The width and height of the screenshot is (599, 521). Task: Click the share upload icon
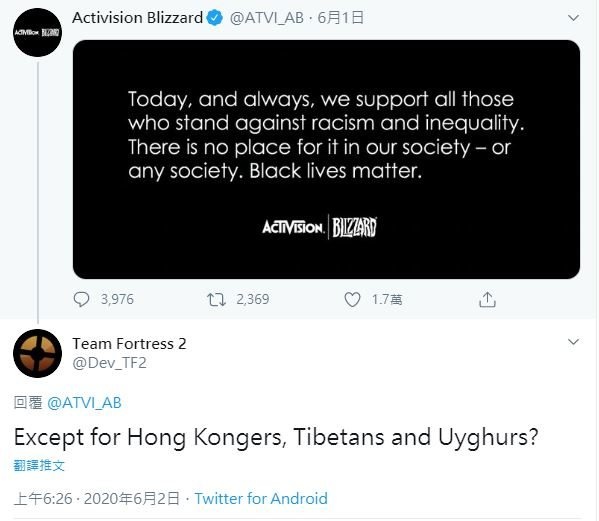coord(487,299)
